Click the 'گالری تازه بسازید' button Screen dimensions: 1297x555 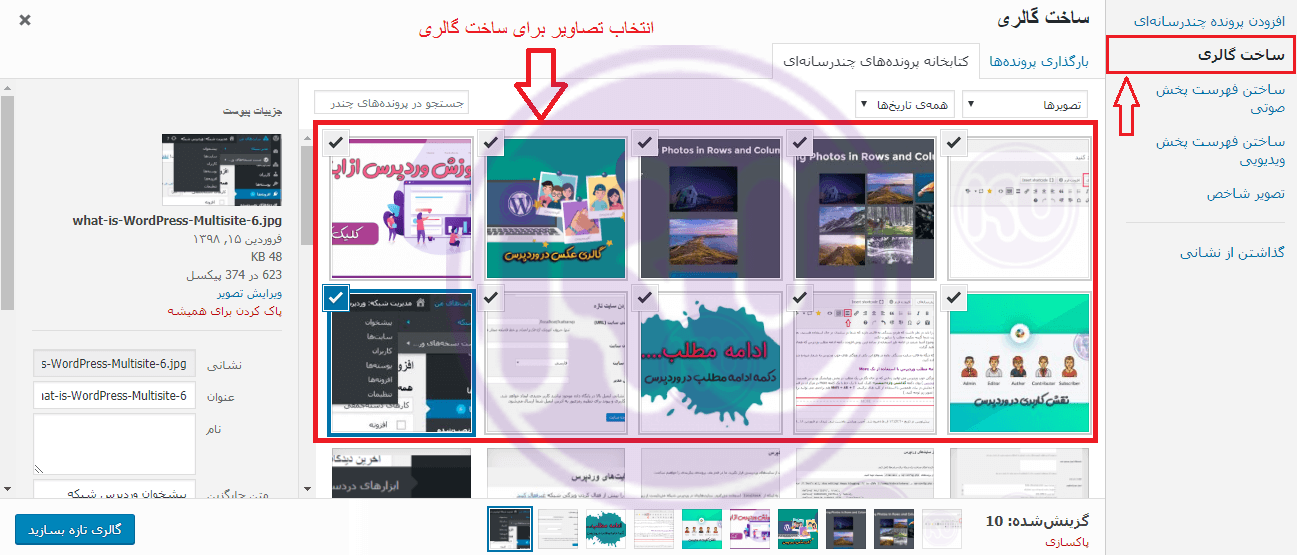[x=75, y=529]
